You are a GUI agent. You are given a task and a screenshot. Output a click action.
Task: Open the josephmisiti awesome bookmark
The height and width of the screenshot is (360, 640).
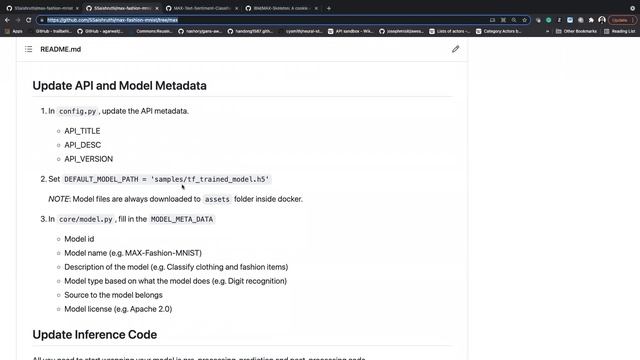pyautogui.click(x=401, y=31)
